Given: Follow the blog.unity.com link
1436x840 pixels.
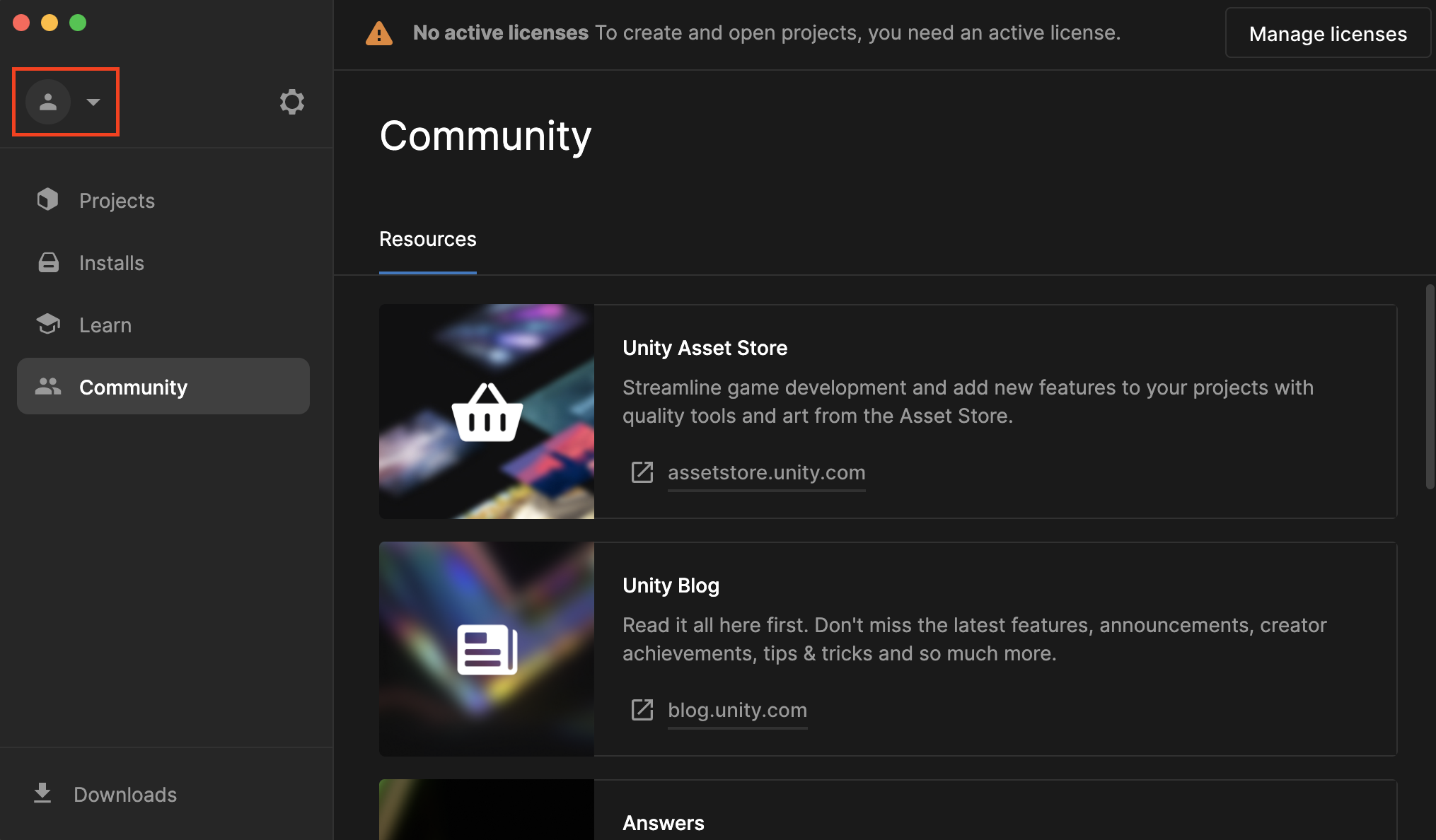Looking at the screenshot, I should [737, 710].
